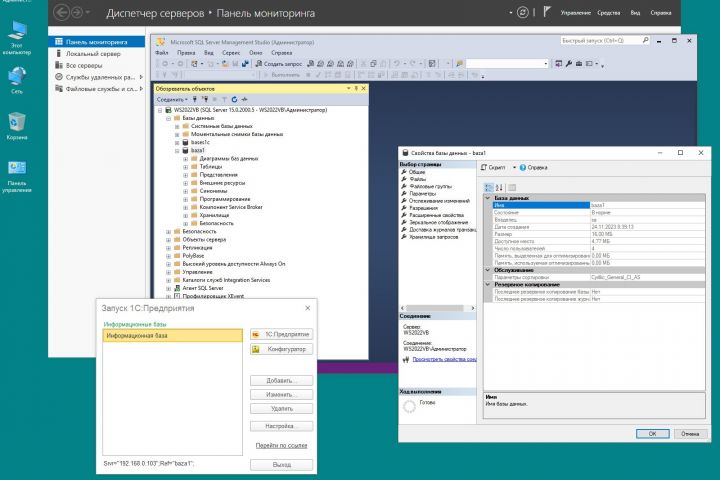Open the Скрипт dropdown arrow

pos(516,167)
